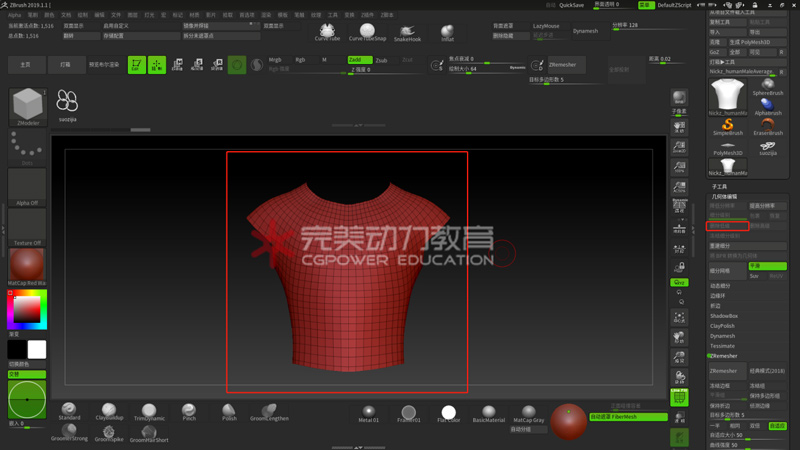Select the AlphaBrush tool thumbnail
800x450 pixels.
768,107
